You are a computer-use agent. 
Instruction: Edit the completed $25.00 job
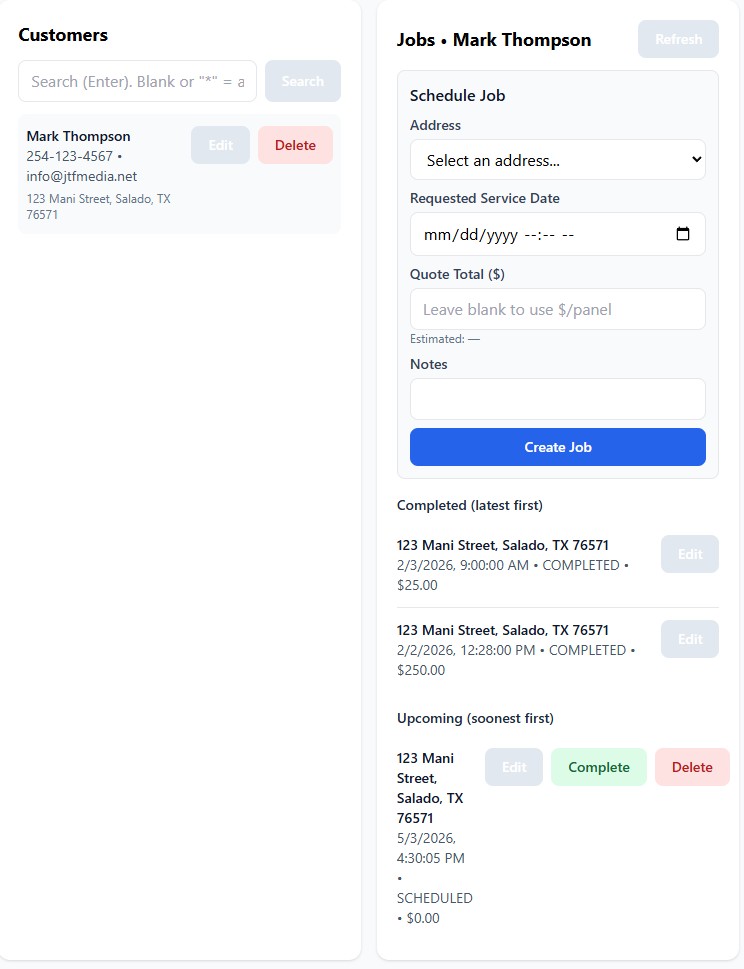click(690, 554)
